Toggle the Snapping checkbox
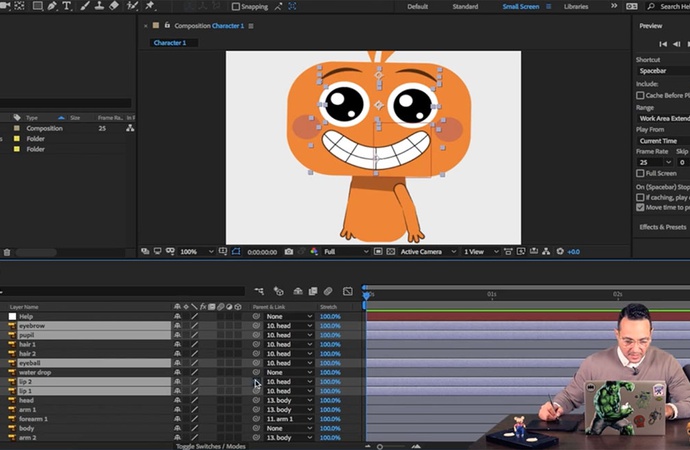Image resolution: width=690 pixels, height=450 pixels. pos(236,7)
